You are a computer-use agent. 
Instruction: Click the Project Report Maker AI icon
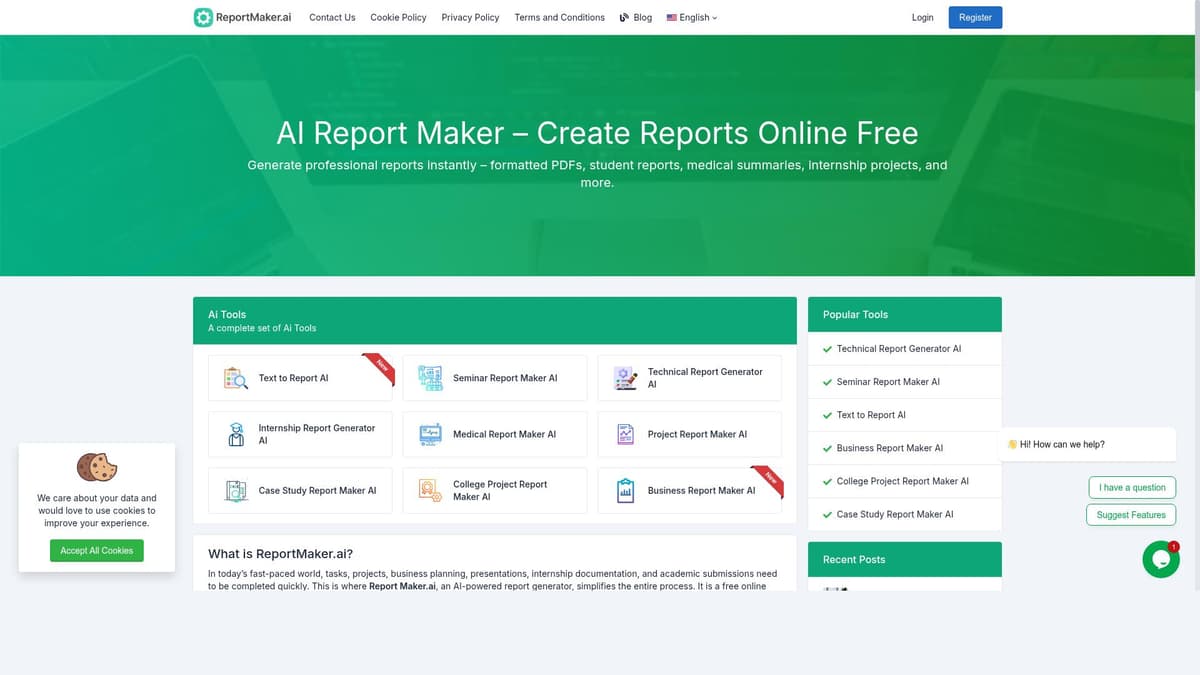coord(624,434)
